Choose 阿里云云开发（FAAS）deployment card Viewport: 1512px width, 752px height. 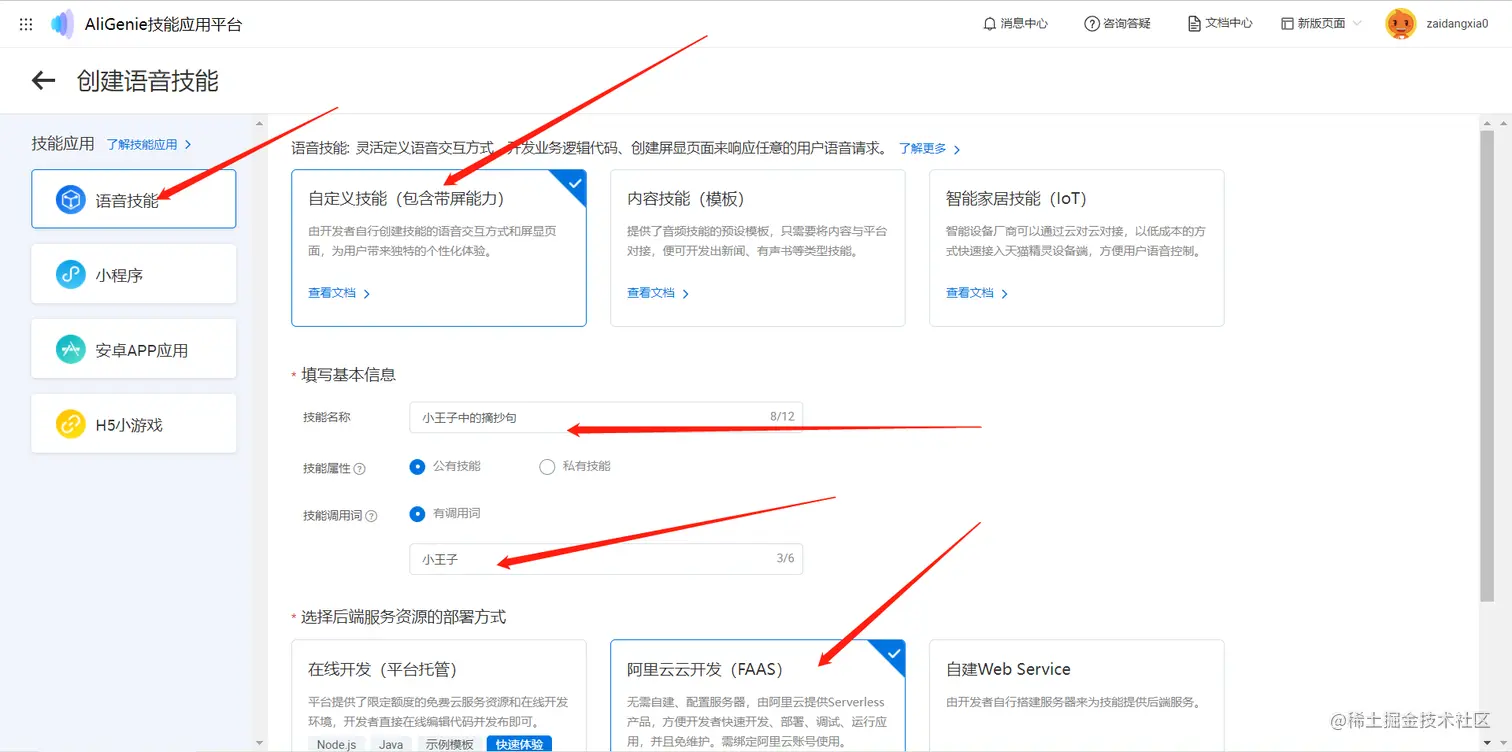tap(758, 696)
